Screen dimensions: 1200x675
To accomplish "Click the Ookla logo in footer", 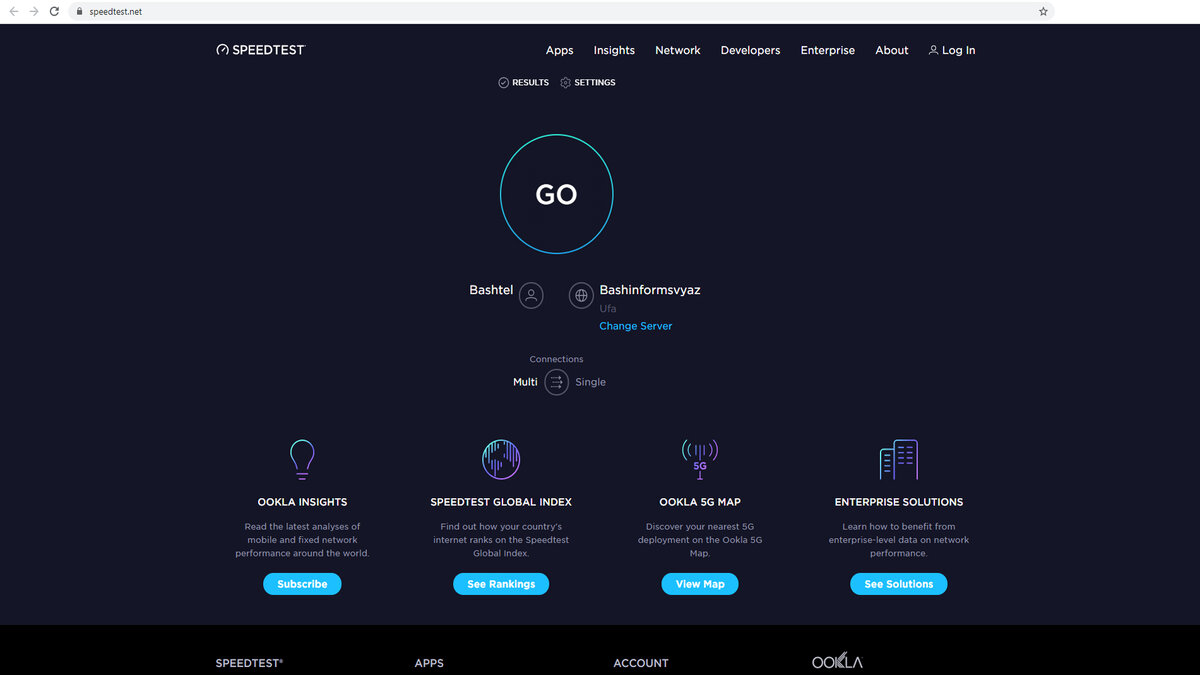I will pos(837,662).
